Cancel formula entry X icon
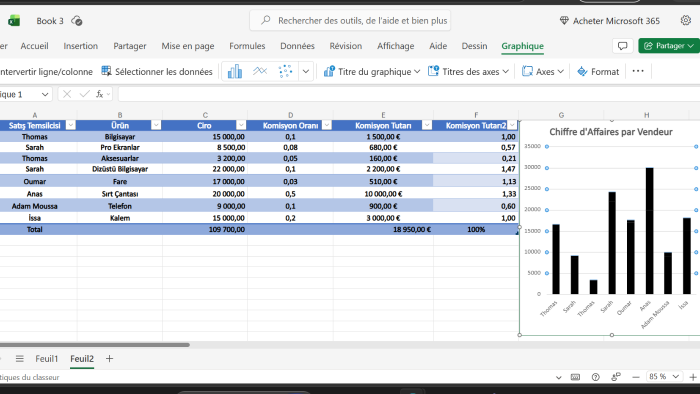Image resolution: width=700 pixels, height=394 pixels. tap(67, 94)
